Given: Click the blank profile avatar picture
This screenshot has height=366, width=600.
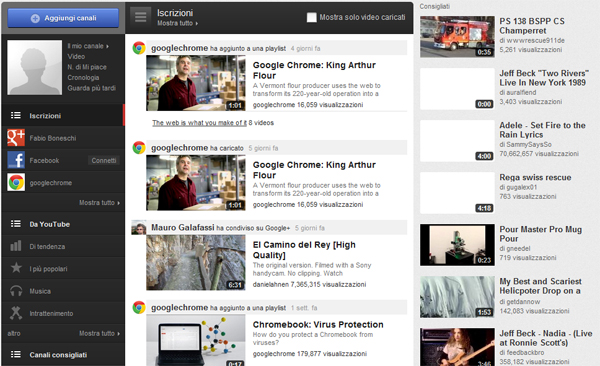Looking at the screenshot, I should tap(34, 67).
